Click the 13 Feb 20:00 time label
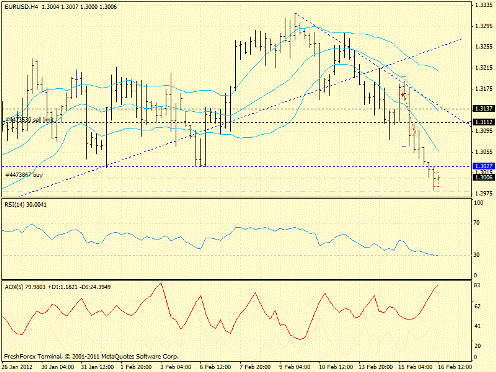This screenshot has height=372, width=496. [376, 367]
